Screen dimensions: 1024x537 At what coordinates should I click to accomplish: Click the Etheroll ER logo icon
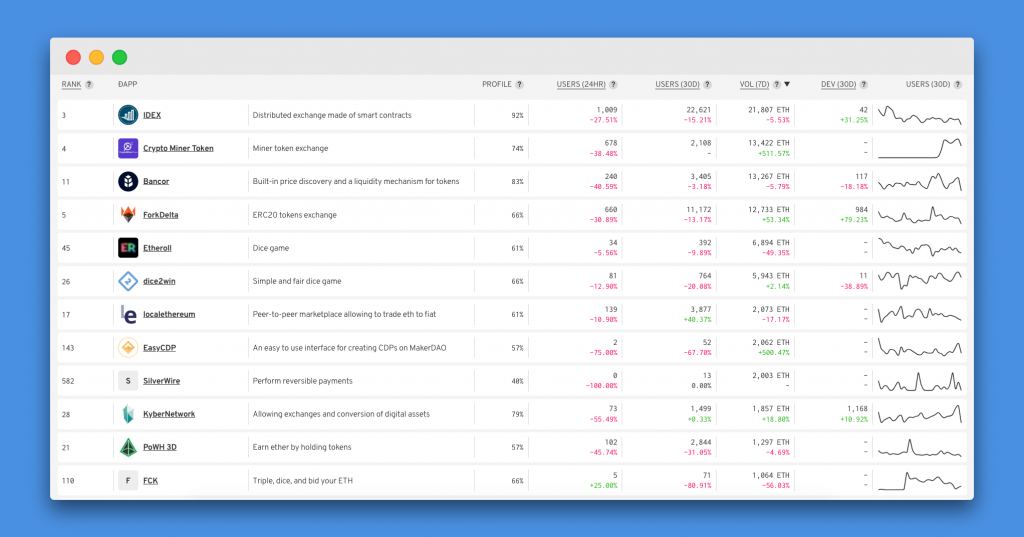coord(128,248)
